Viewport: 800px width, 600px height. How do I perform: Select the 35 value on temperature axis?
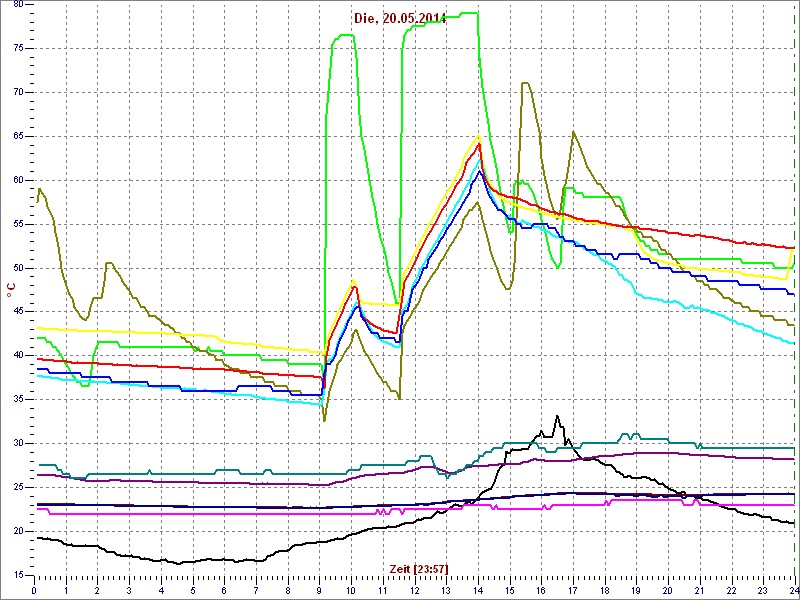point(17,399)
